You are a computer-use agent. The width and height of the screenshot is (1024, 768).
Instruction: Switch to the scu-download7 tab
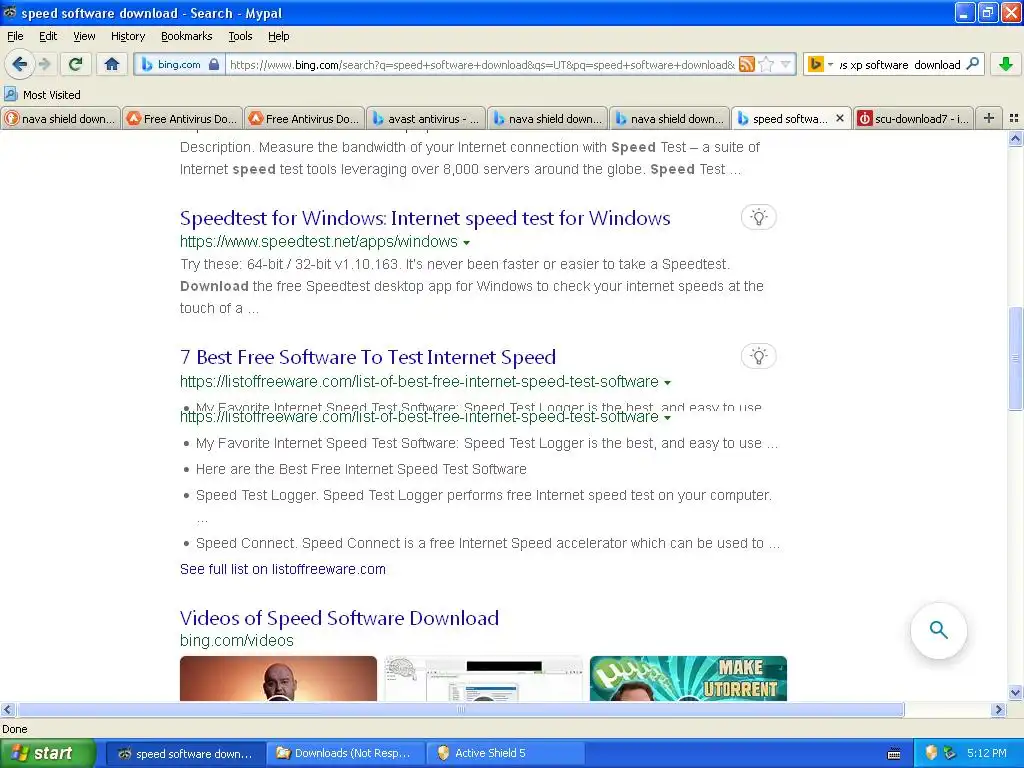tap(913, 118)
